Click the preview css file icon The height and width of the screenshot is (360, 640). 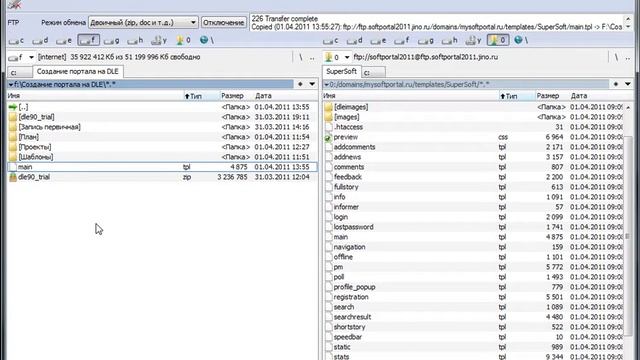[328, 137]
